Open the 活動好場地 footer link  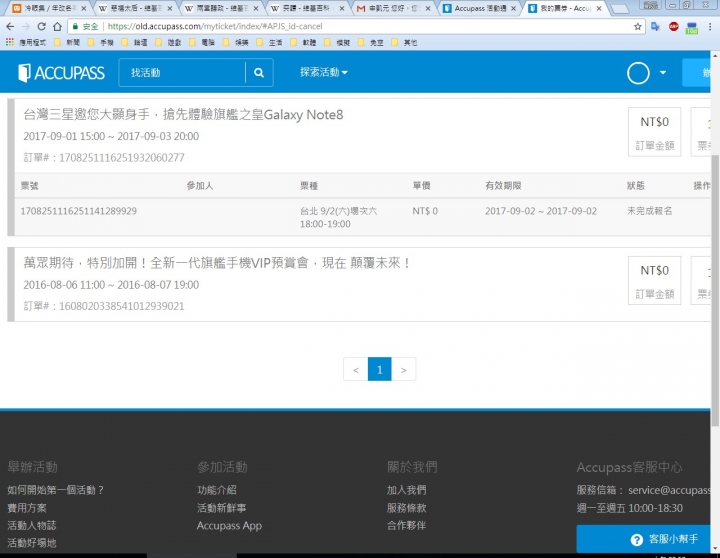pos(31,543)
